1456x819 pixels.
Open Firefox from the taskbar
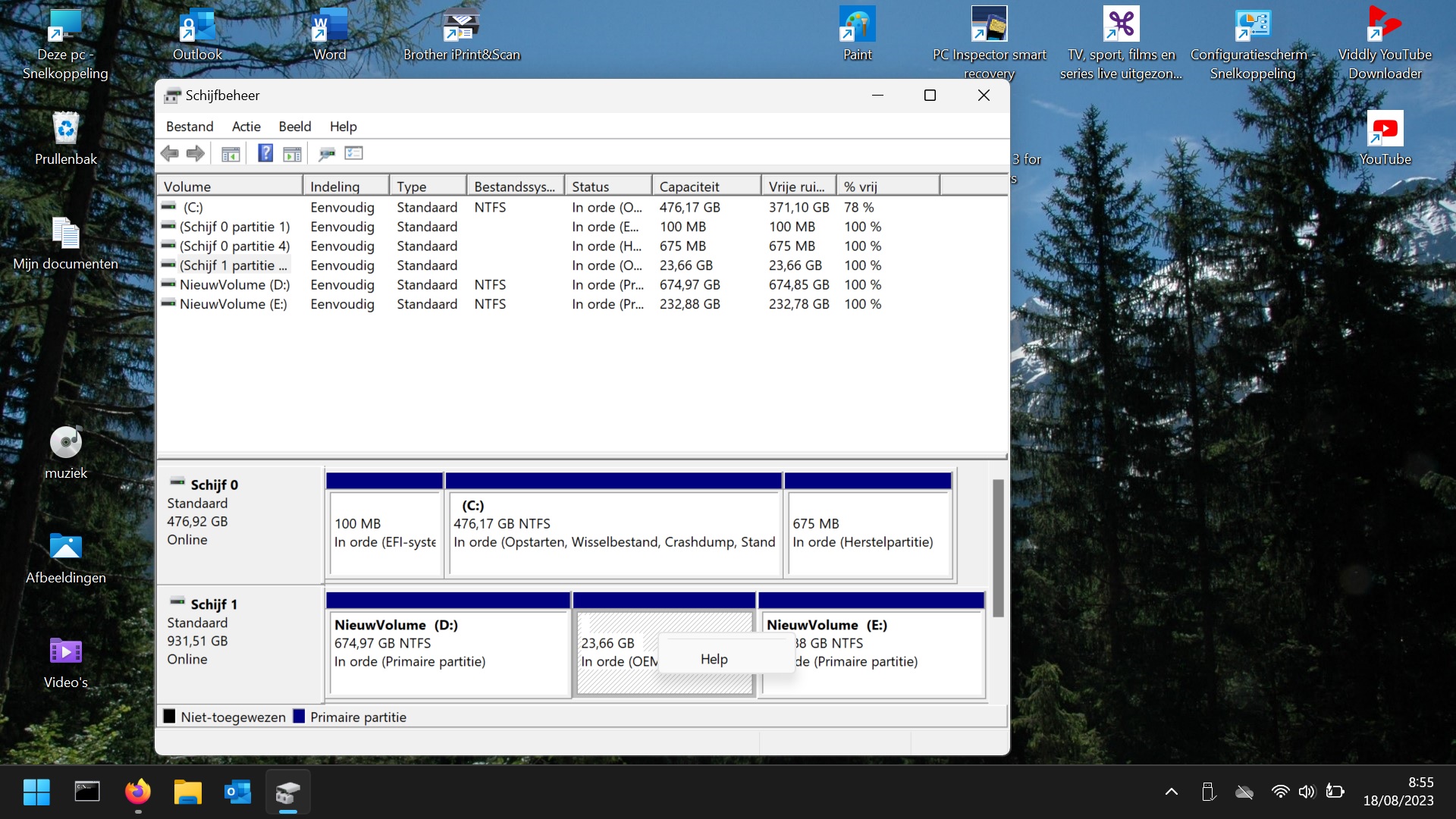[137, 792]
